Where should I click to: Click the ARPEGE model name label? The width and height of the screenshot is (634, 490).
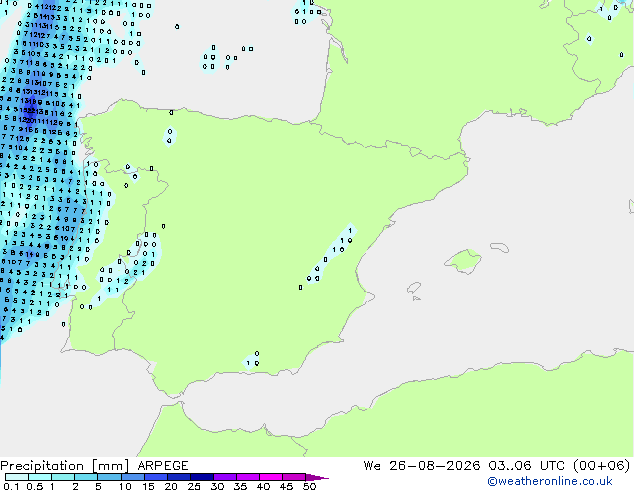click(x=163, y=466)
